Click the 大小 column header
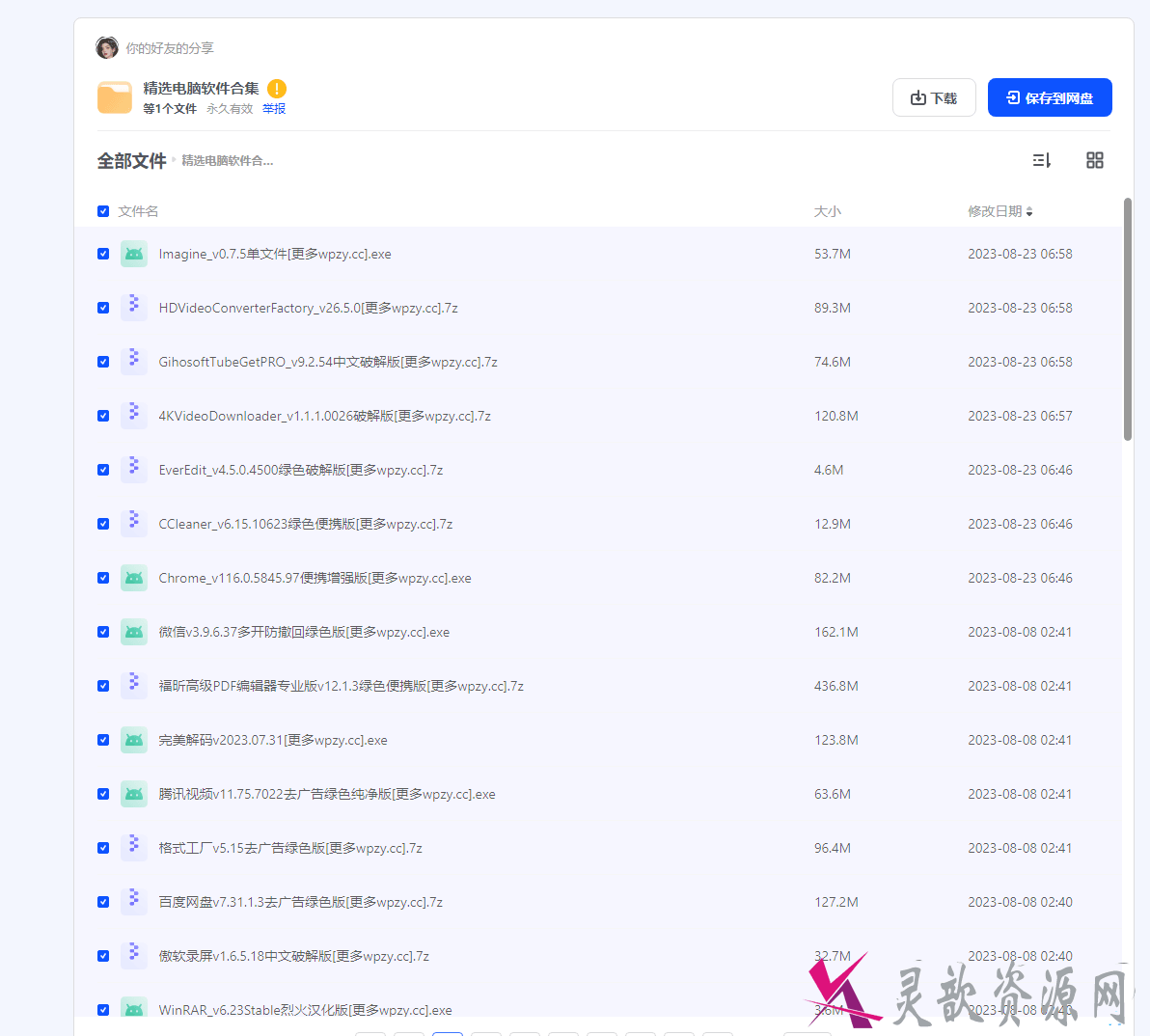This screenshot has width=1150, height=1036. pyautogui.click(x=828, y=211)
